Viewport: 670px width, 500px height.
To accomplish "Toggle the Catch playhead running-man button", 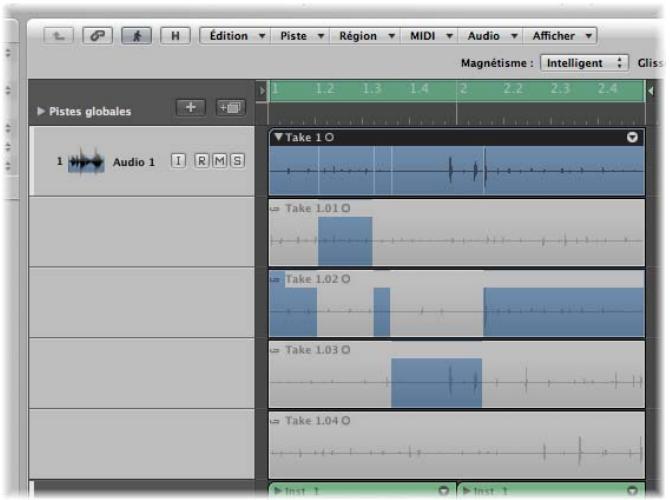I will tap(136, 36).
